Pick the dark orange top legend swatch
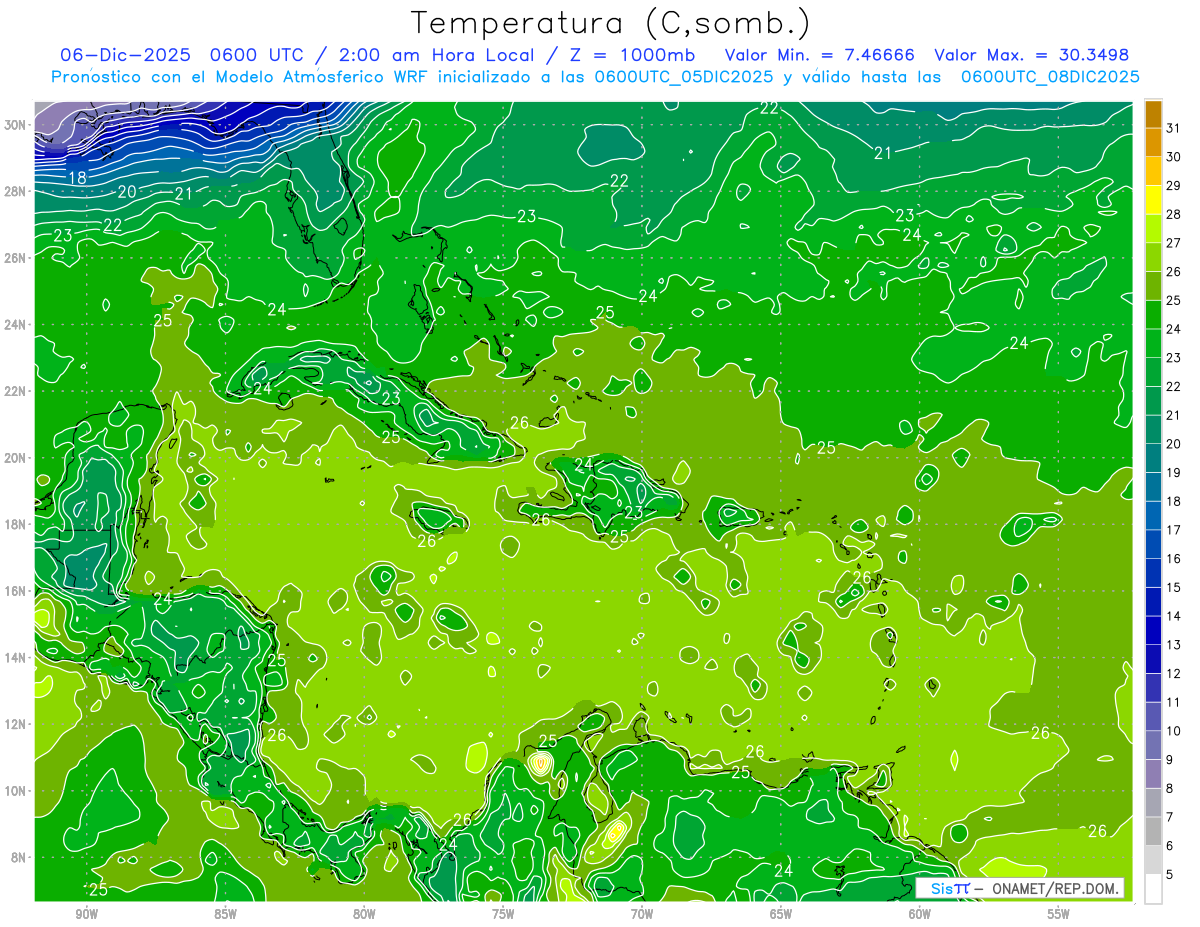 [x=1153, y=114]
